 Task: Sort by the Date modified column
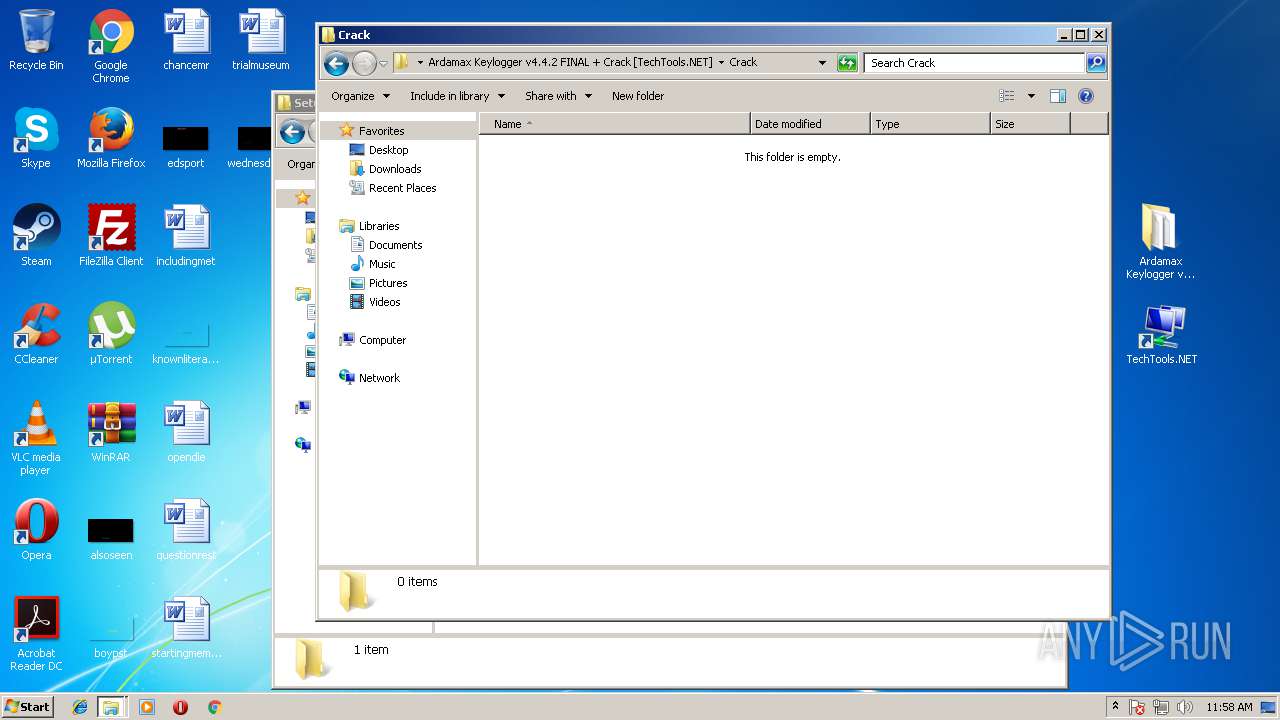[x=810, y=124]
